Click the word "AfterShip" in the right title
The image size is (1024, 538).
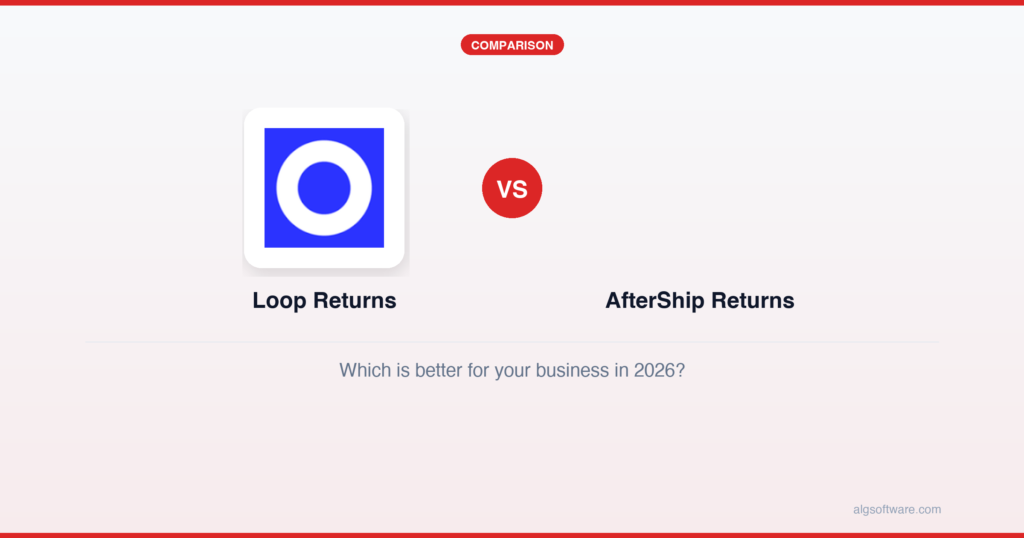tap(654, 300)
